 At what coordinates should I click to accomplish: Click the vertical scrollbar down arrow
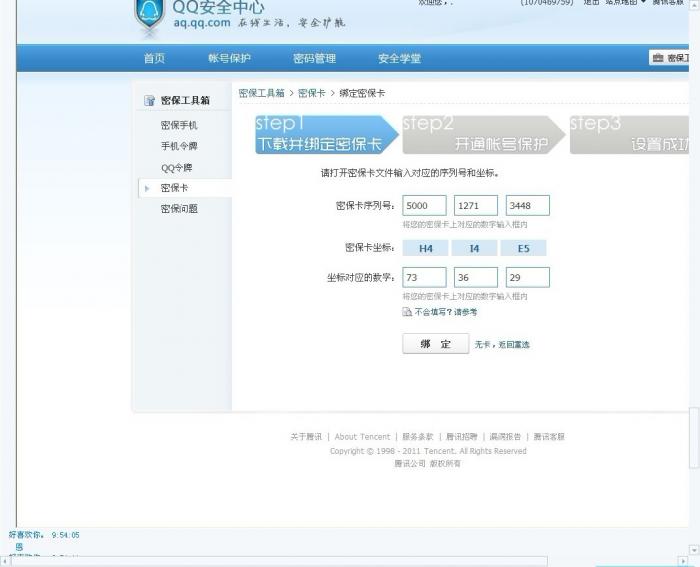point(694,549)
